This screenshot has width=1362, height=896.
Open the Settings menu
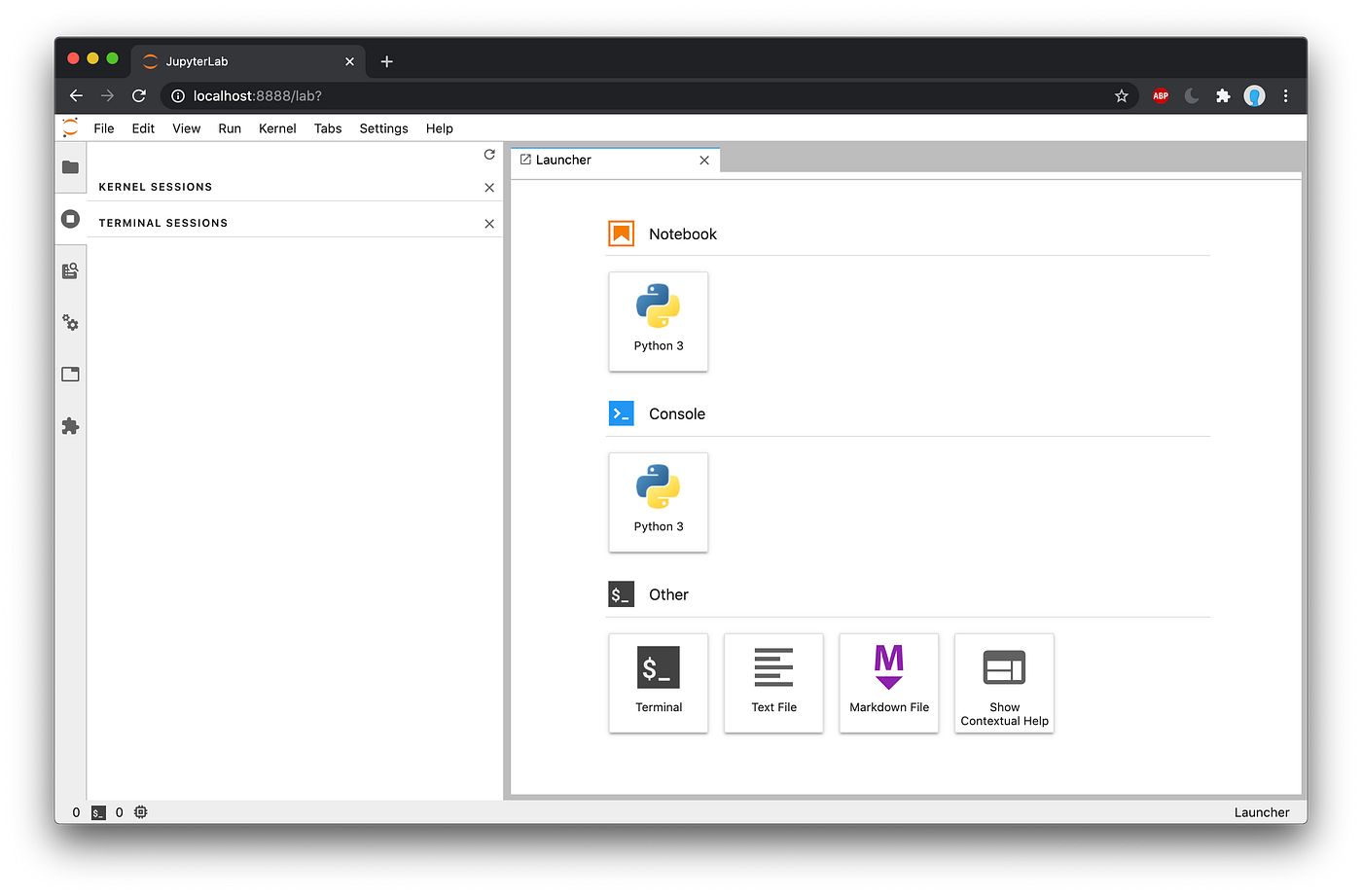(382, 127)
